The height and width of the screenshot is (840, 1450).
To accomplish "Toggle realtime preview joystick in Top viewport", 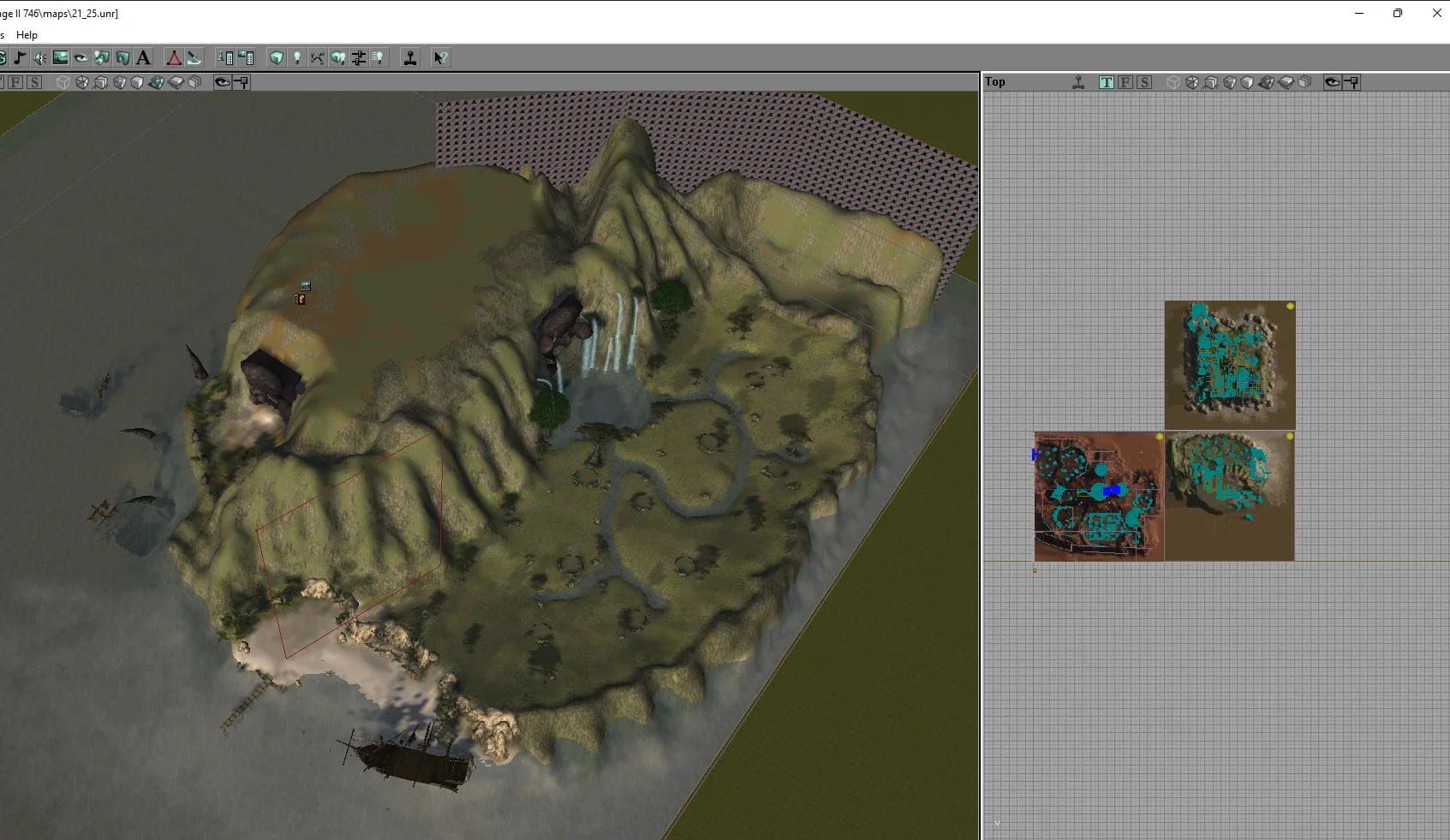I will coord(1078,82).
